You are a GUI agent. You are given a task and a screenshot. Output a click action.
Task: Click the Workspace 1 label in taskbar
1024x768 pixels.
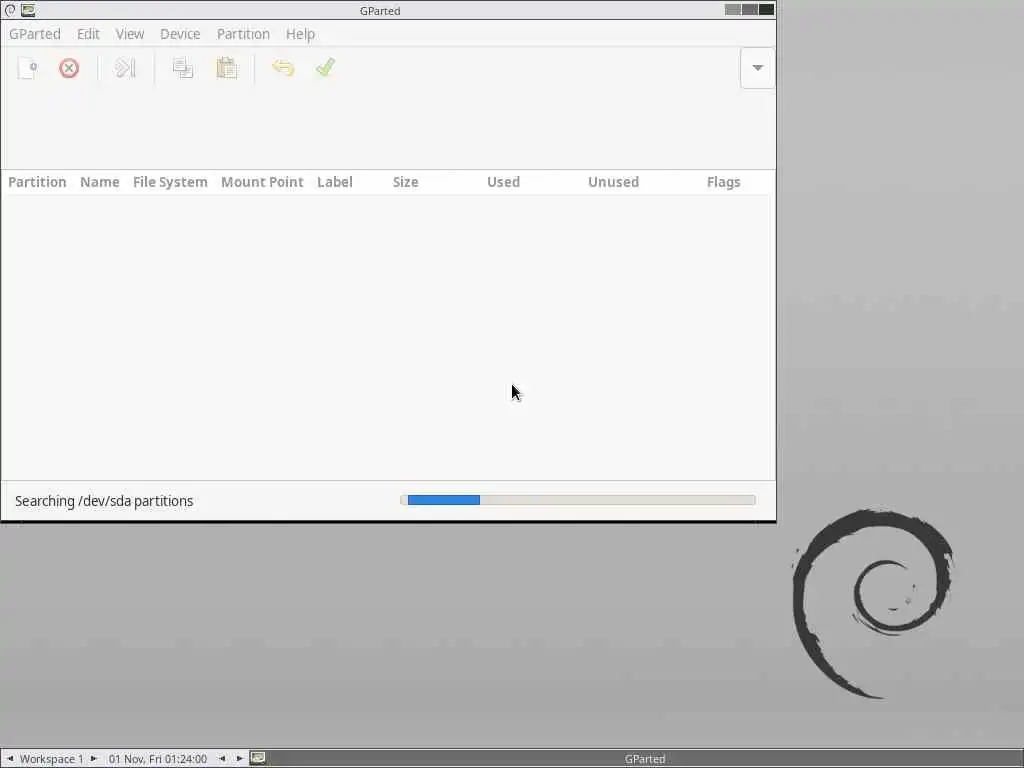point(52,759)
